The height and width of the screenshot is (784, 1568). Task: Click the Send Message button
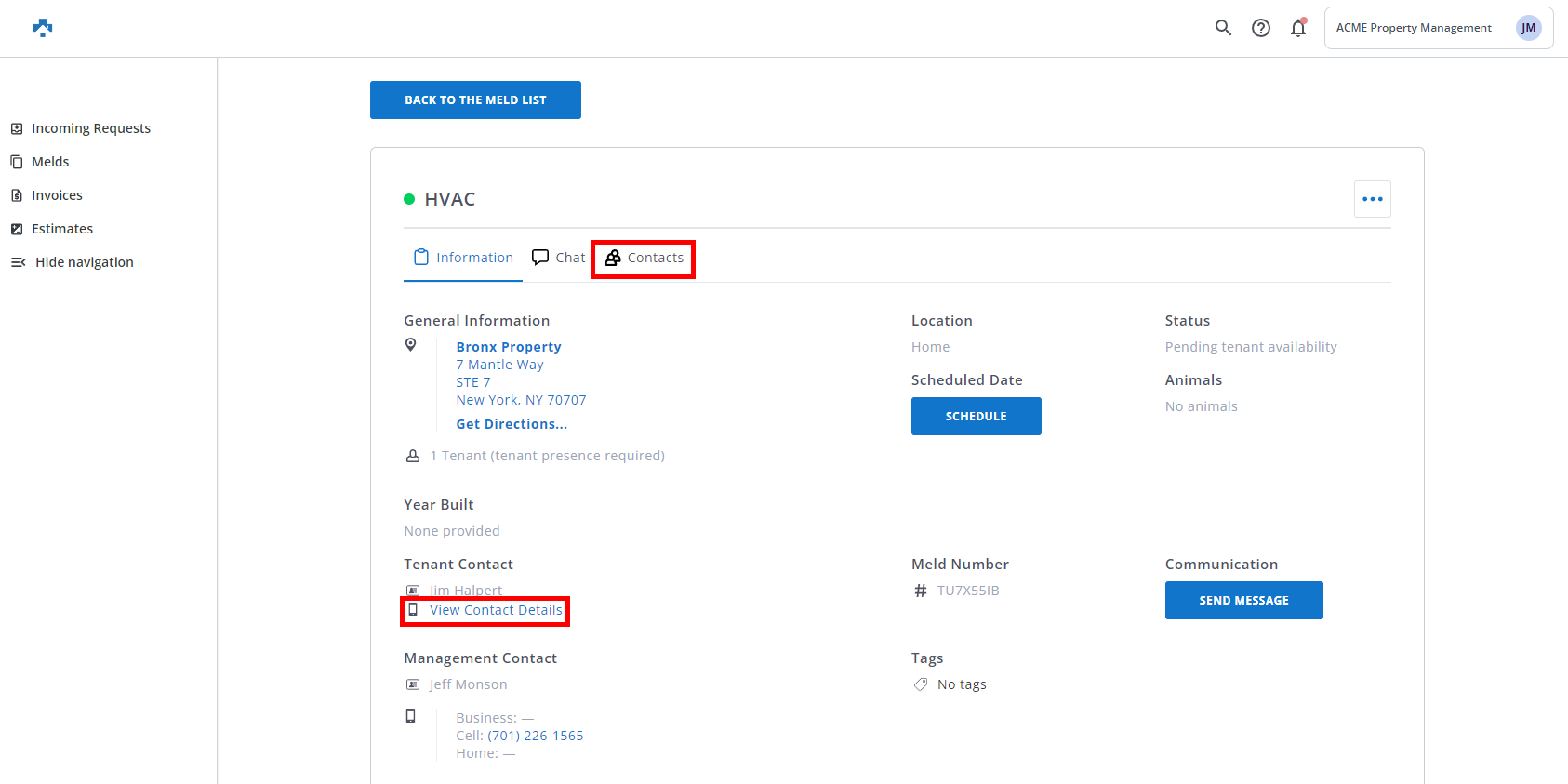pyautogui.click(x=1243, y=600)
